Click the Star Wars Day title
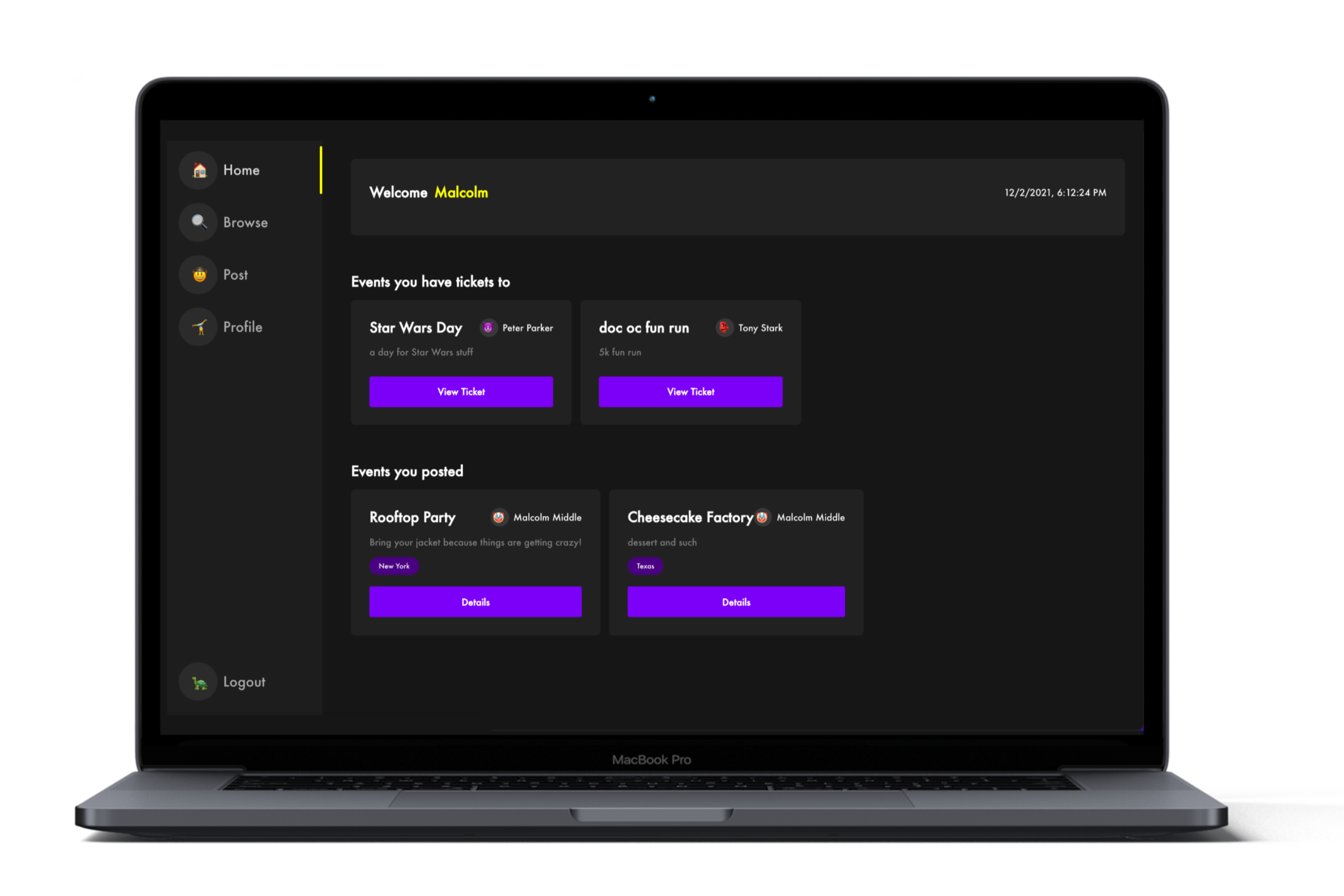 pos(416,328)
